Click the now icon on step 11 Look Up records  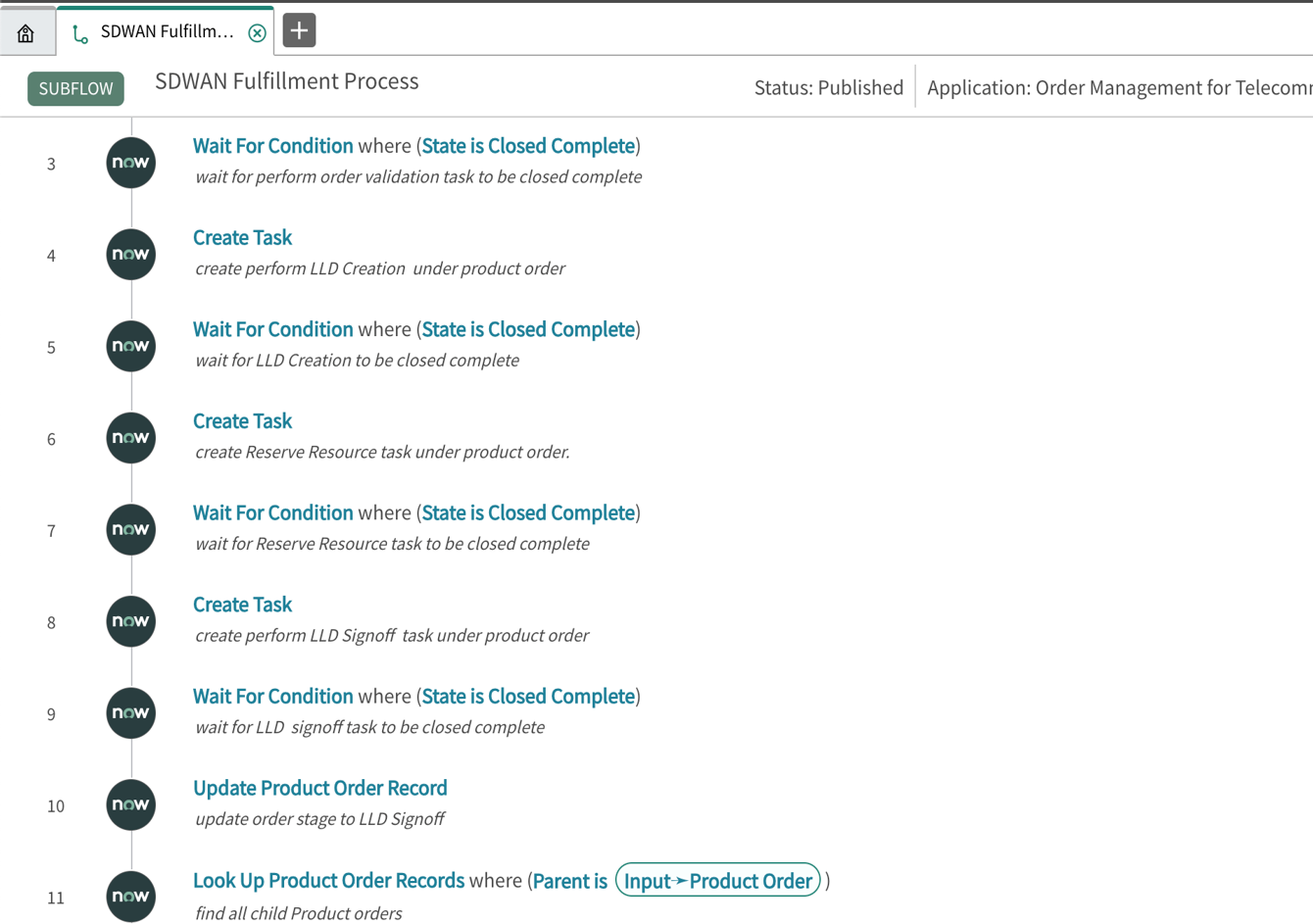130,897
